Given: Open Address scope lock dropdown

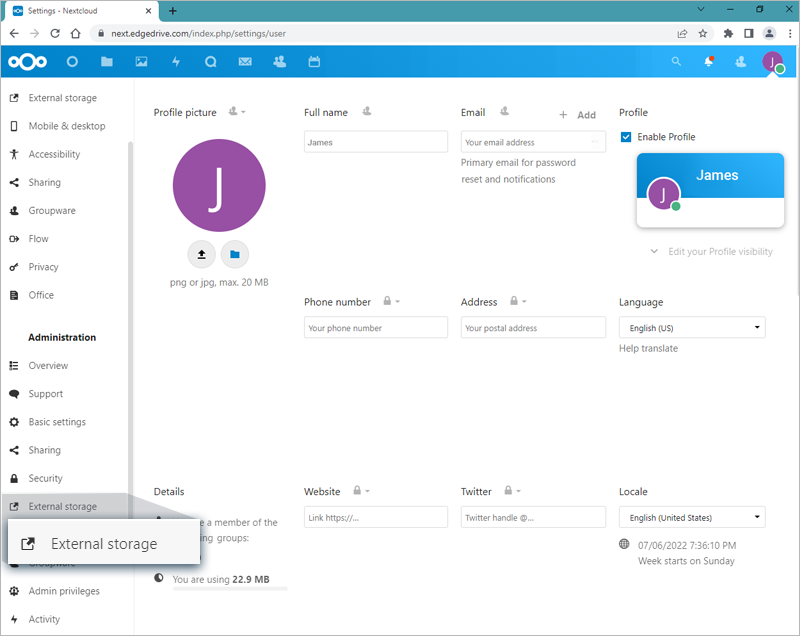Looking at the screenshot, I should pos(518,301).
